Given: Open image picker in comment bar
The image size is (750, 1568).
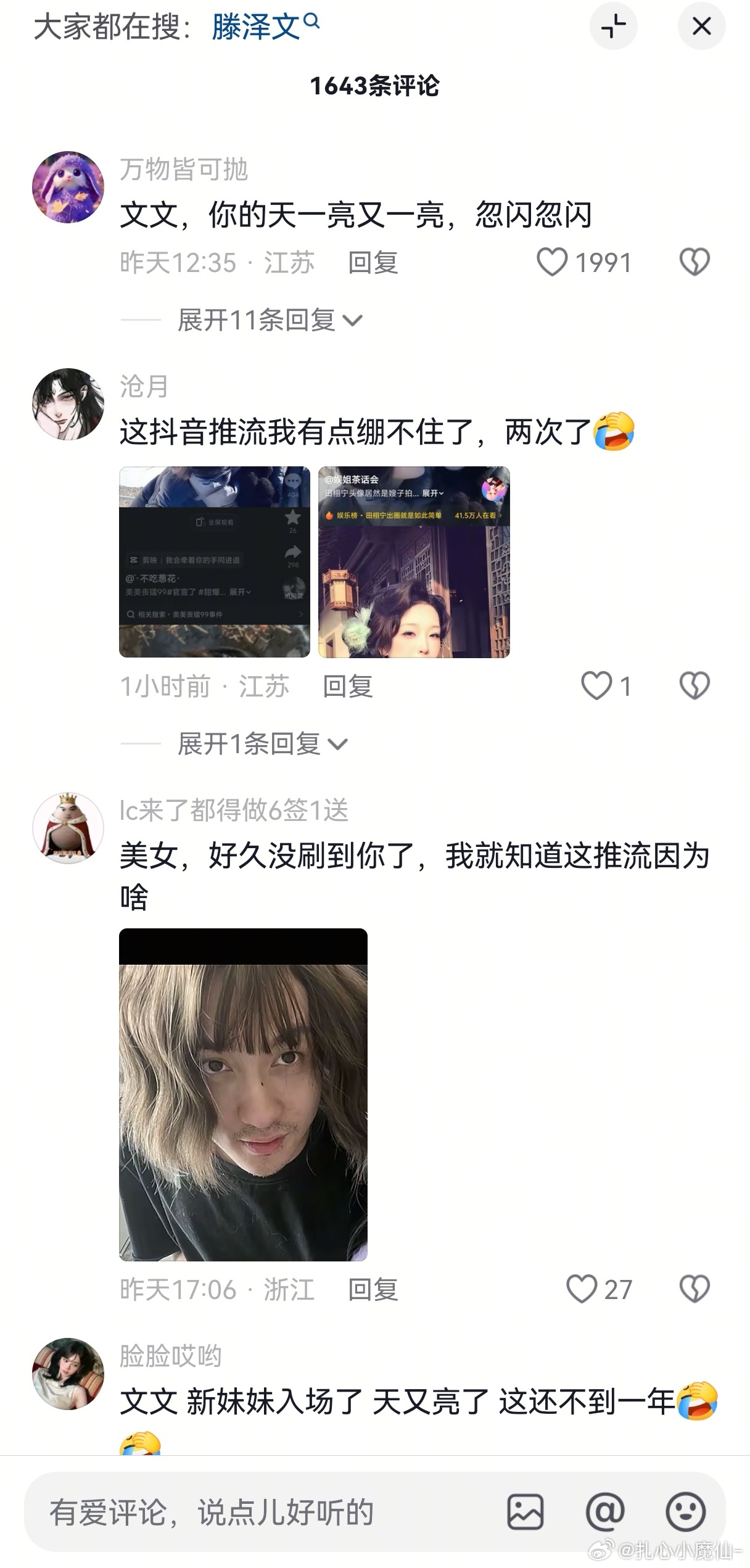Looking at the screenshot, I should click(x=525, y=1512).
